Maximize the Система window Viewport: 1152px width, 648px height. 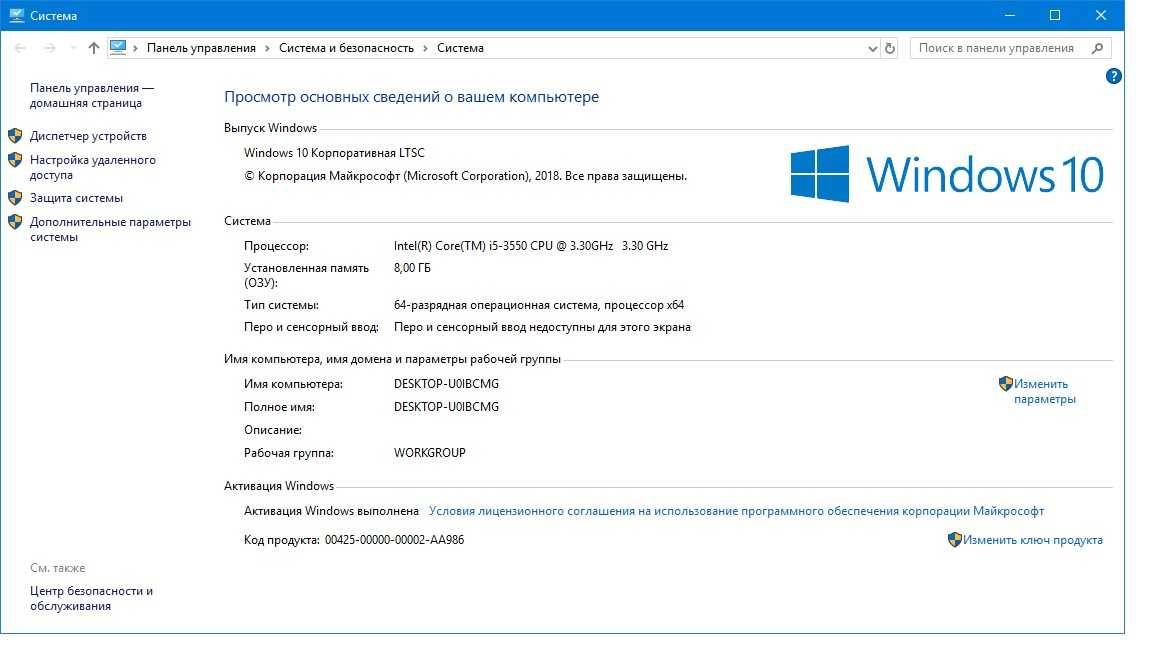point(1055,15)
